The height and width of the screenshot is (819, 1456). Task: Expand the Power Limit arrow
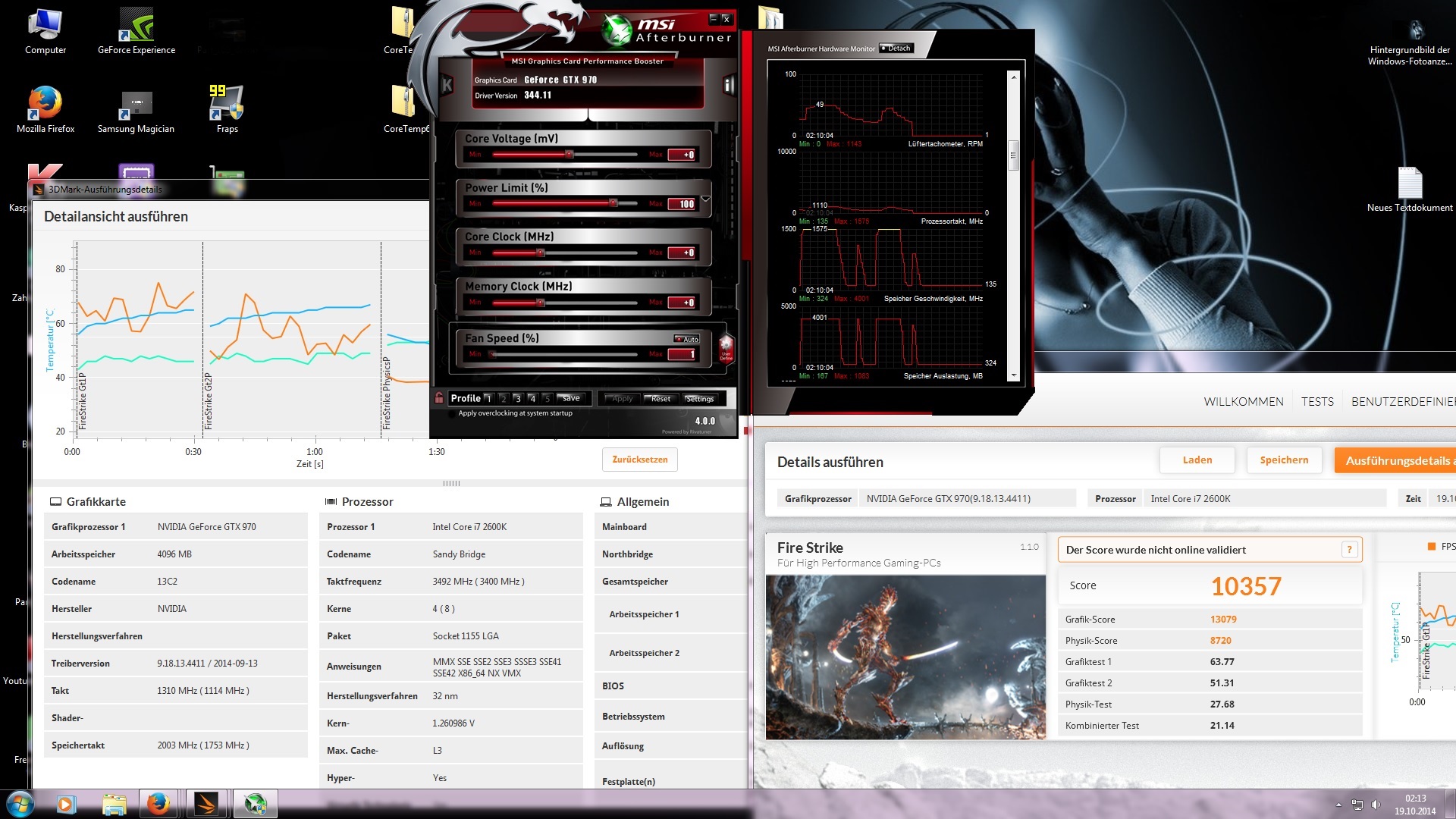tap(706, 199)
